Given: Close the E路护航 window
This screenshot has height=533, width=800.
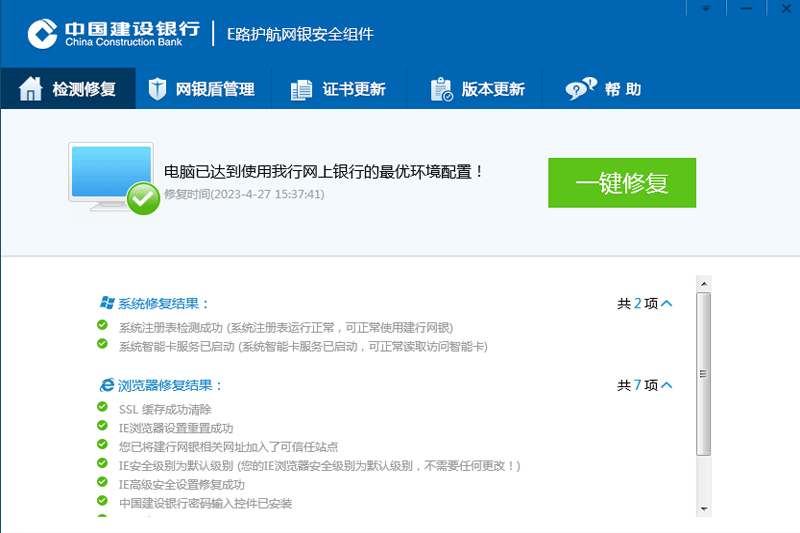Looking at the screenshot, I should tap(784, 9).
